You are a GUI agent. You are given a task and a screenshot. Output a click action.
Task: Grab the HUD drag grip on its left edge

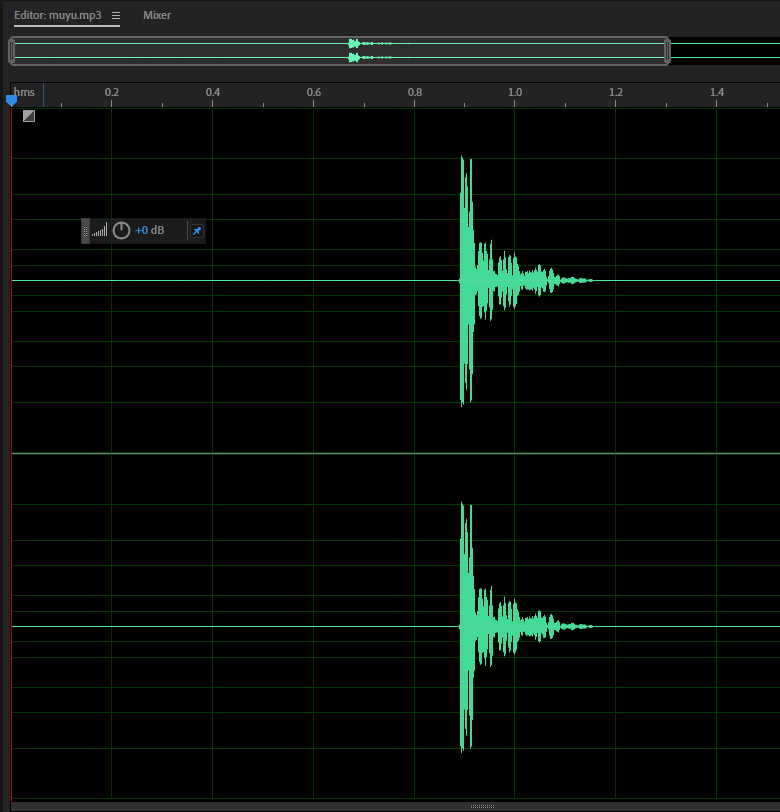click(x=86, y=231)
